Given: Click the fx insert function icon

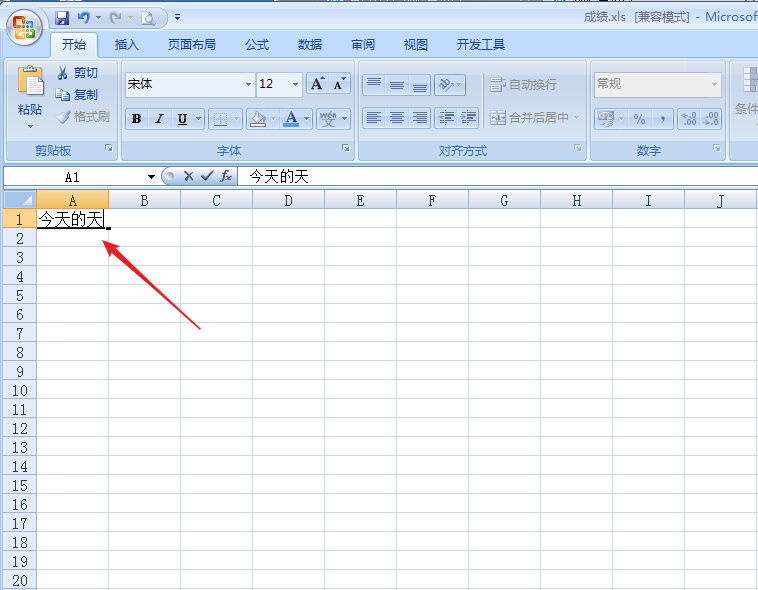Looking at the screenshot, I should (226, 176).
